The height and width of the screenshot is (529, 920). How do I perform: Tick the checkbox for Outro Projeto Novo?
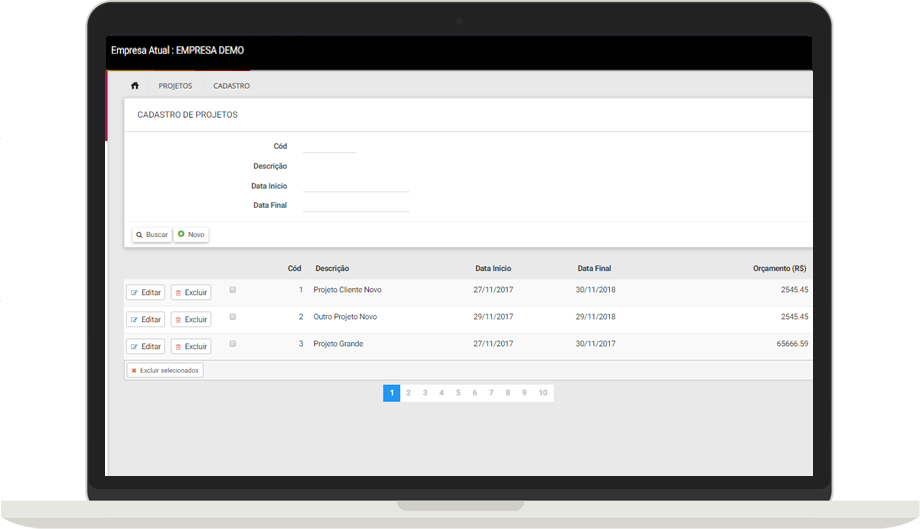point(233,317)
